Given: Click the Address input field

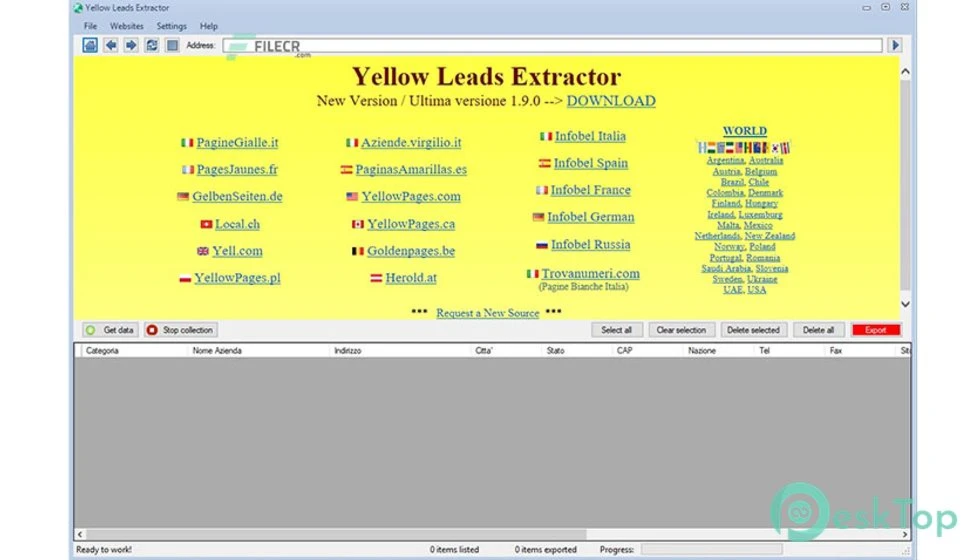Looking at the screenshot, I should pyautogui.click(x=552, y=45).
